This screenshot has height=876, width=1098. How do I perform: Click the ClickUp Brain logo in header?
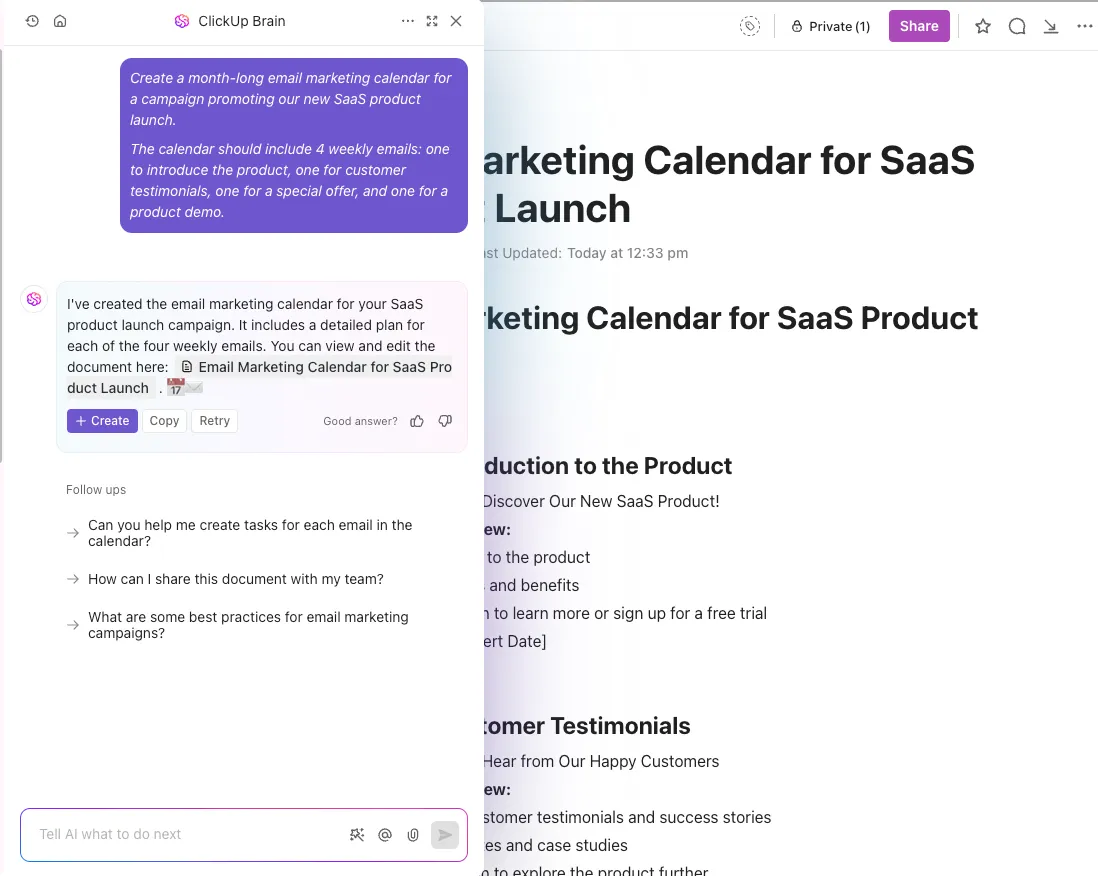coord(182,21)
